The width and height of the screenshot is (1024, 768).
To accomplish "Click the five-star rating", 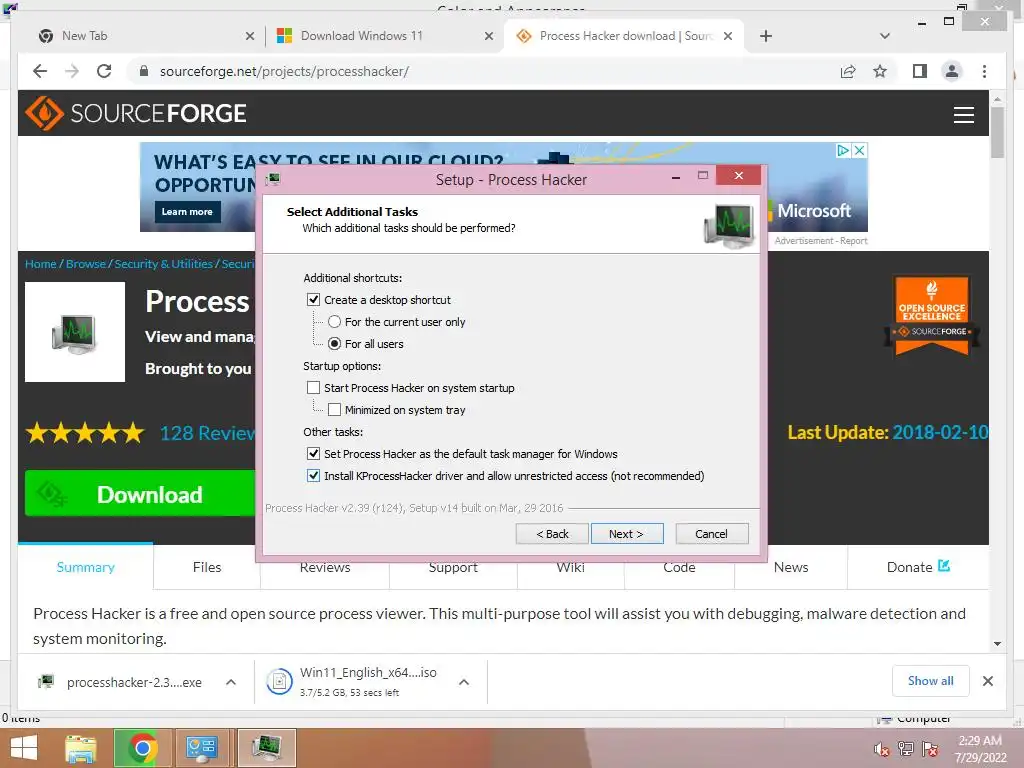I will point(85,432).
